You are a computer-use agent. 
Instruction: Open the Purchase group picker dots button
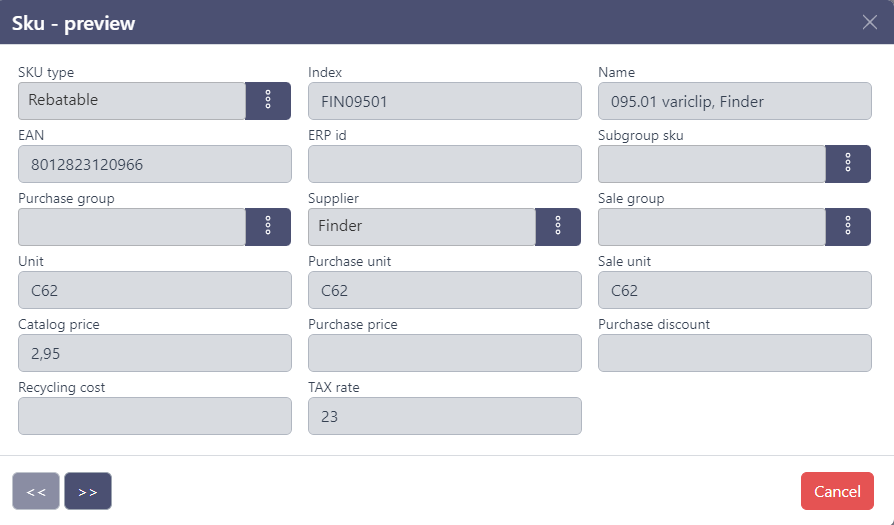click(268, 227)
